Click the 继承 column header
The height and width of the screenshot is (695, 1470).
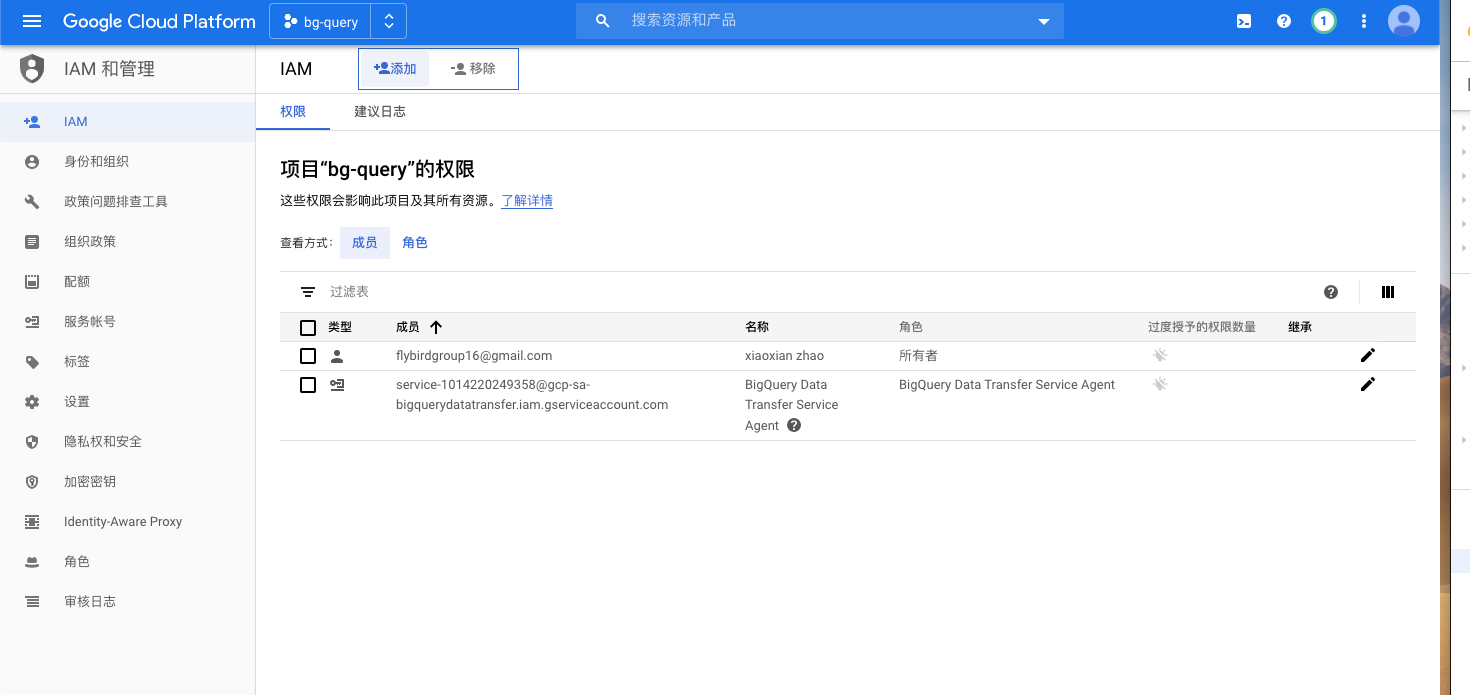point(1300,327)
